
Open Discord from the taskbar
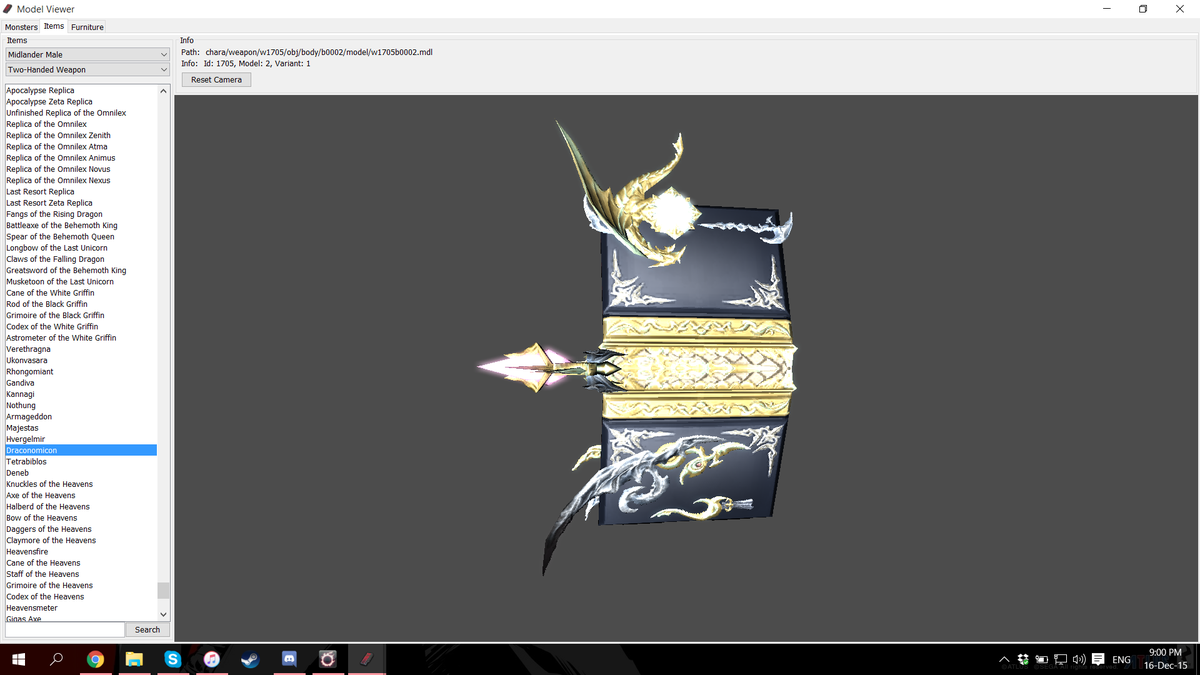(x=289, y=659)
